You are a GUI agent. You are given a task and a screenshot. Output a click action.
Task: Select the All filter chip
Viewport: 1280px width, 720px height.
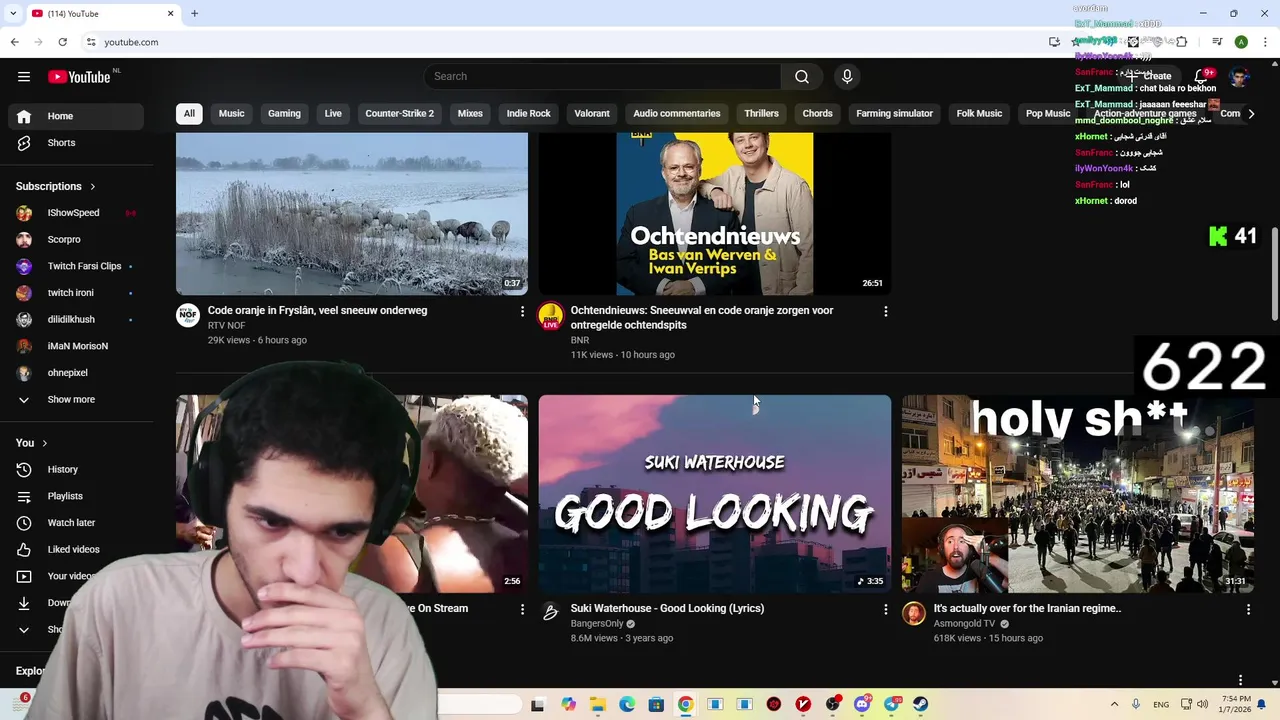click(189, 114)
